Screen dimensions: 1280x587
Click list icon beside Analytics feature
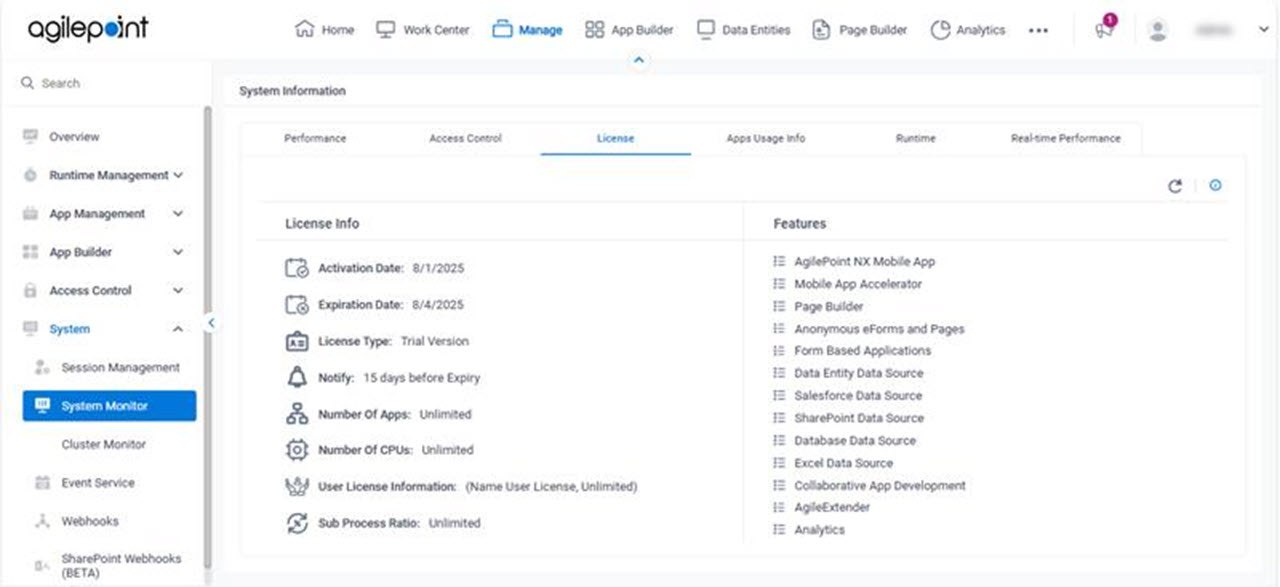780,530
